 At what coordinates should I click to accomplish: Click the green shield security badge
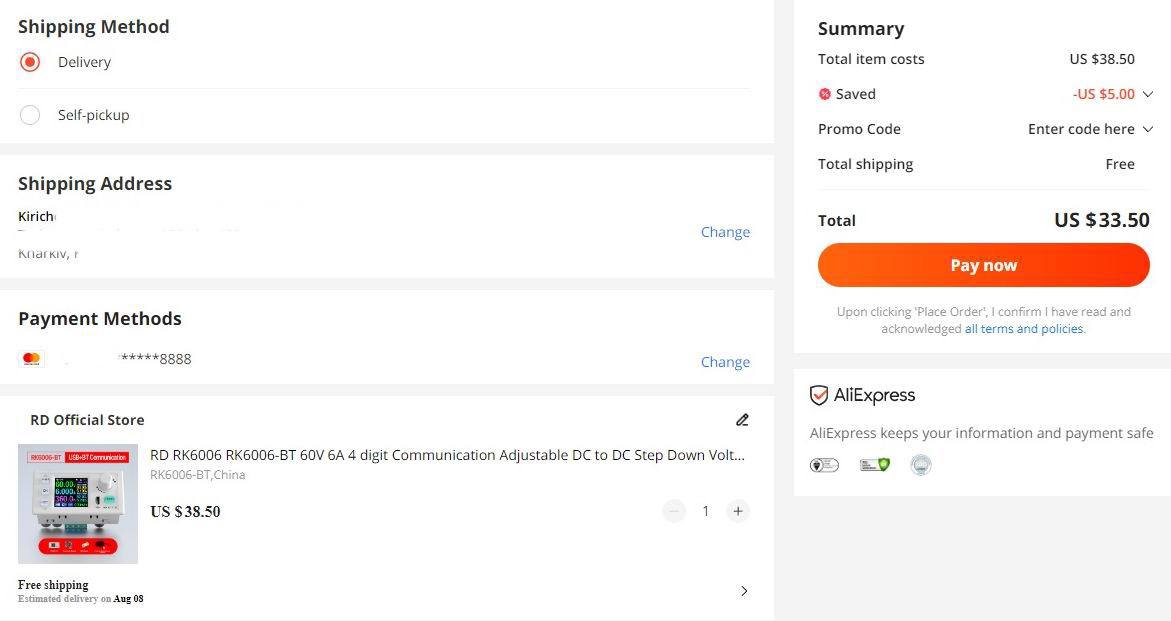click(x=874, y=465)
